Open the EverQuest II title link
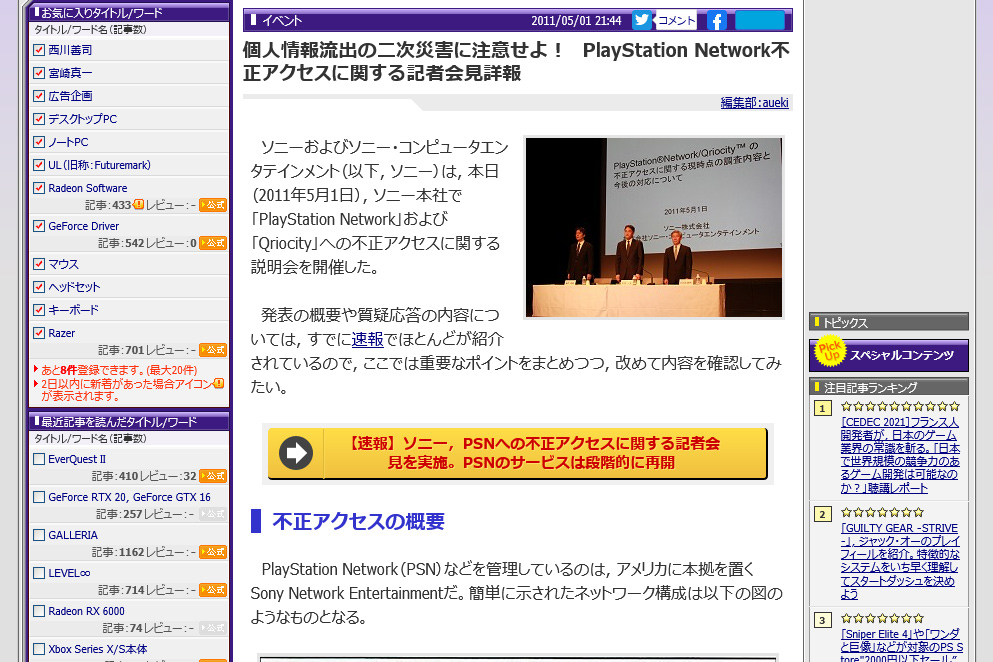 [x=77, y=459]
